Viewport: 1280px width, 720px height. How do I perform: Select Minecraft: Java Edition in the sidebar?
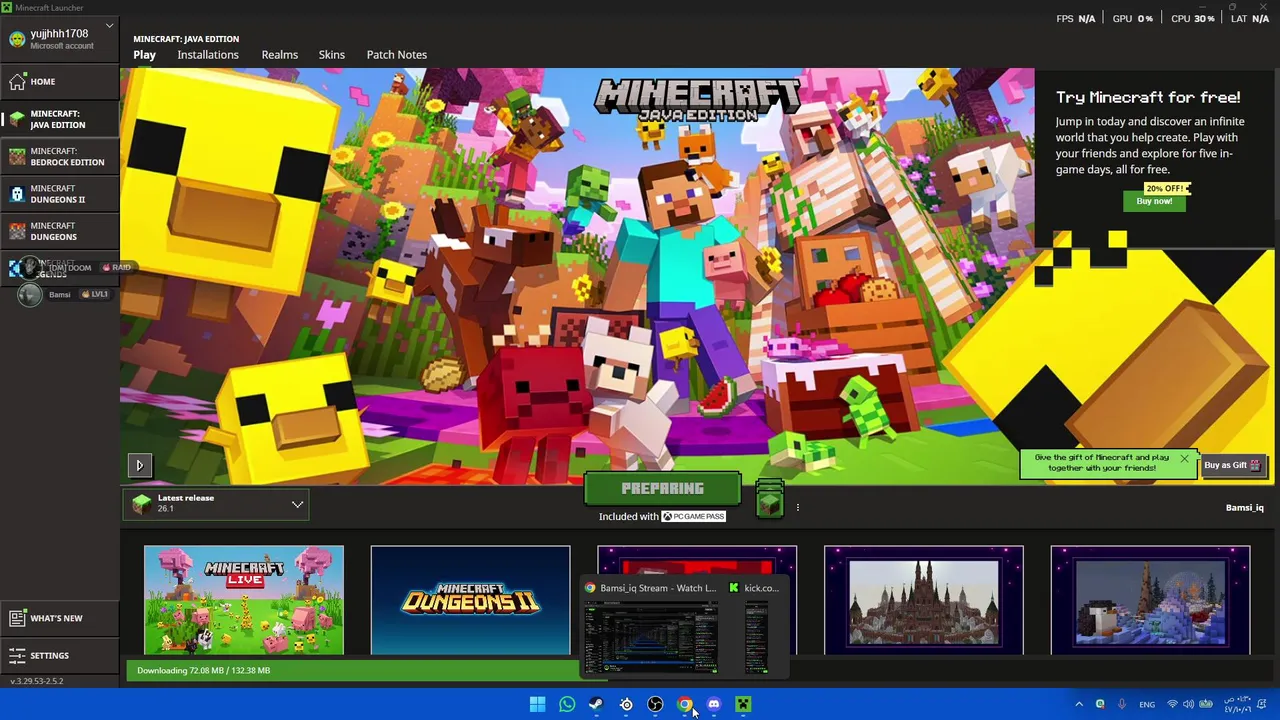pos(60,119)
